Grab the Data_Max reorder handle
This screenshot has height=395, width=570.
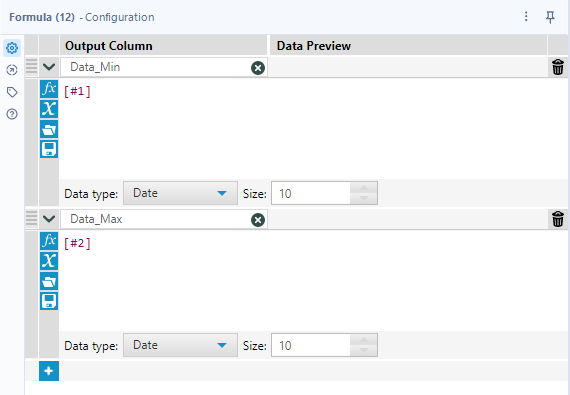coord(32,219)
